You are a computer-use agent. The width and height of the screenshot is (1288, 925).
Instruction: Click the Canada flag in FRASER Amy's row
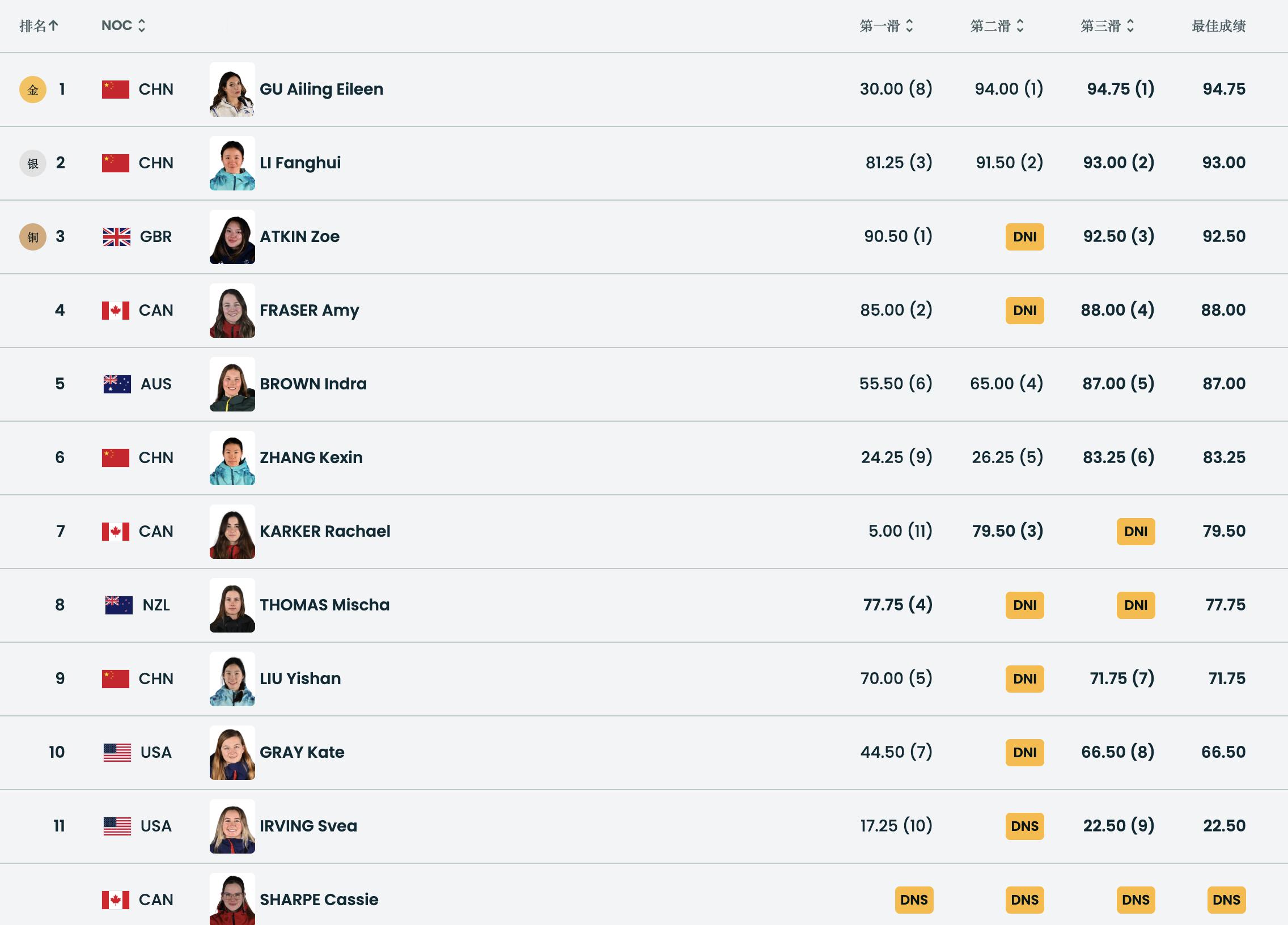(115, 311)
